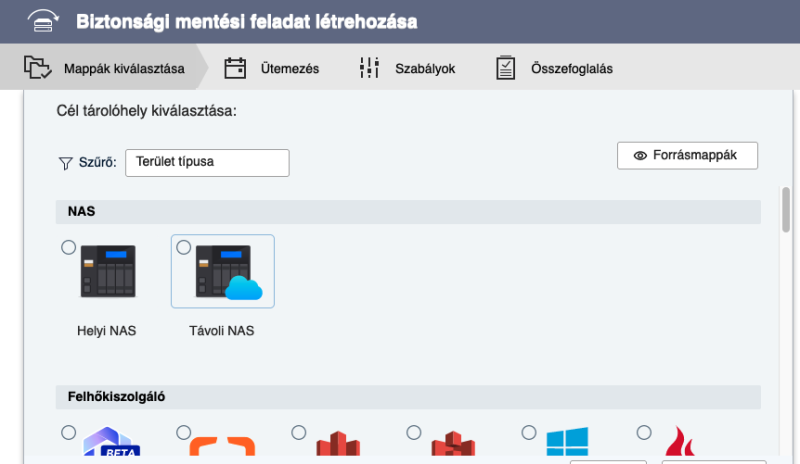Select the BETA cloud service radio button
This screenshot has width=800, height=464.
[x=68, y=433]
